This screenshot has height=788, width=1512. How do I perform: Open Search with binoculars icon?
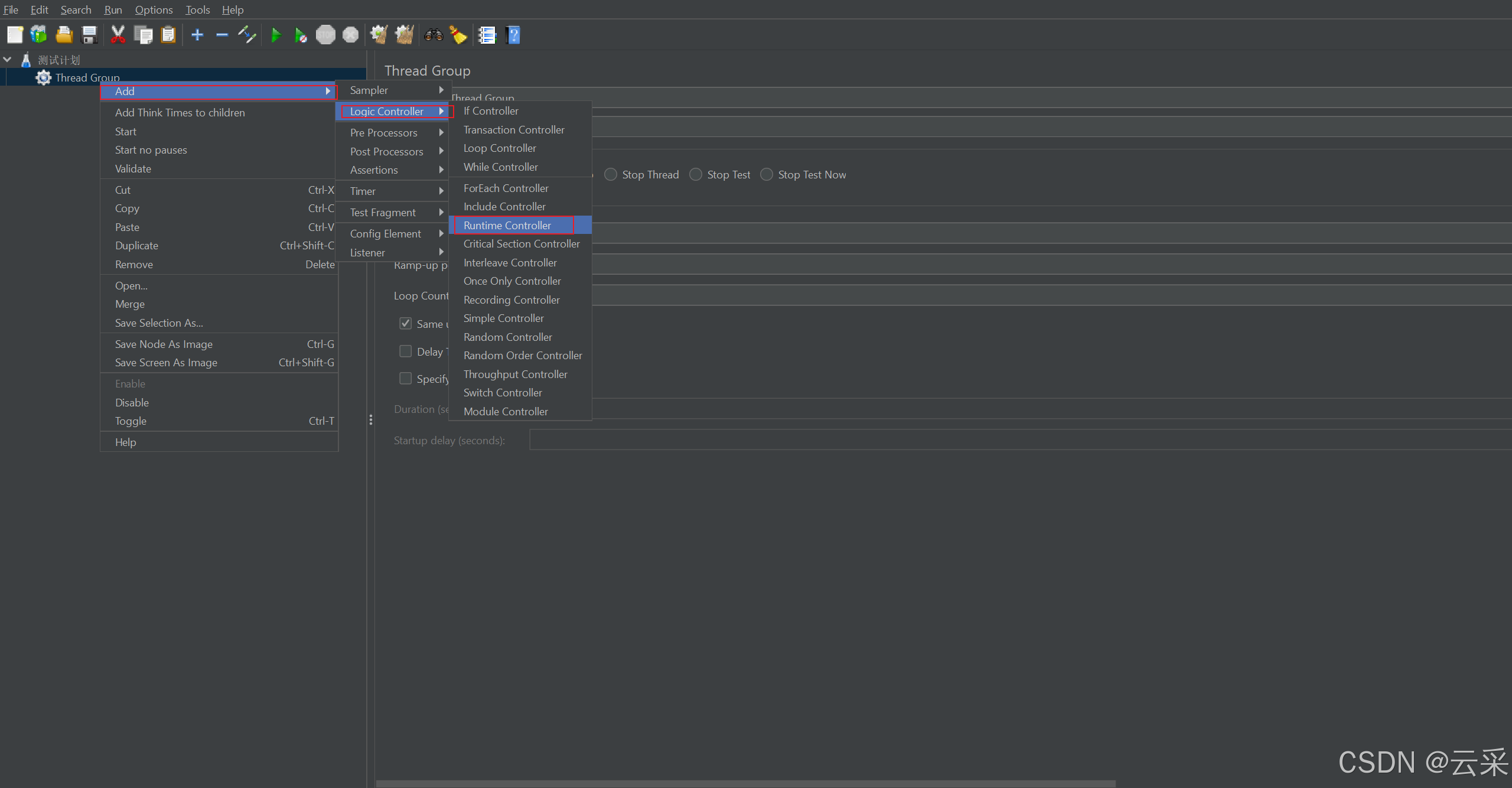434,35
